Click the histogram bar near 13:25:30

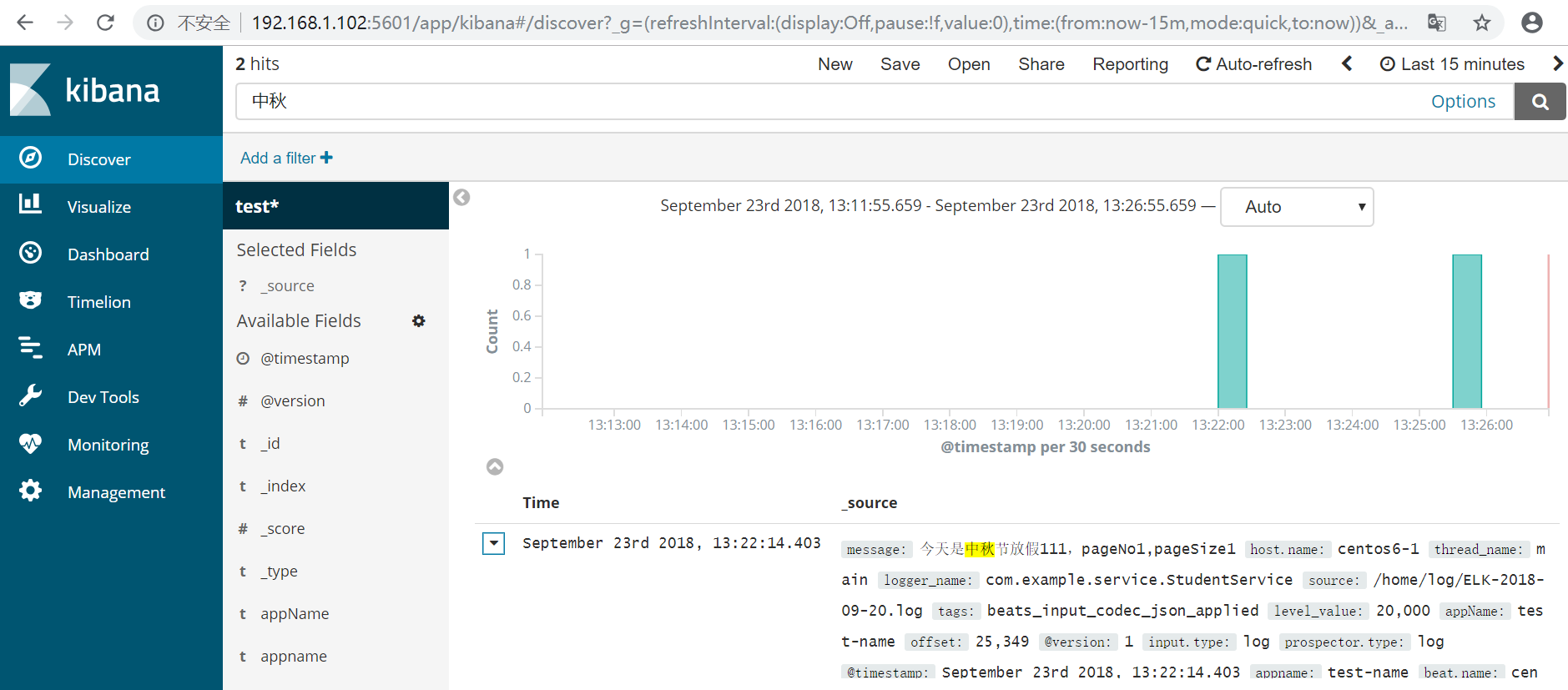point(1467,331)
